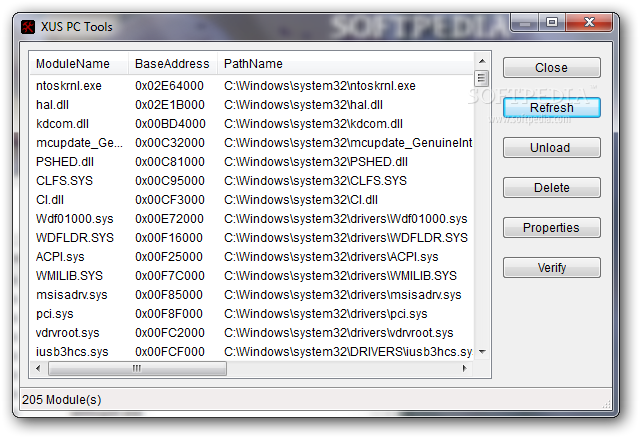Viewport: 640px width, 438px height.
Task: Click path C:\Windows\system32\drivers\ACPI.sys
Action: [x=331, y=257]
